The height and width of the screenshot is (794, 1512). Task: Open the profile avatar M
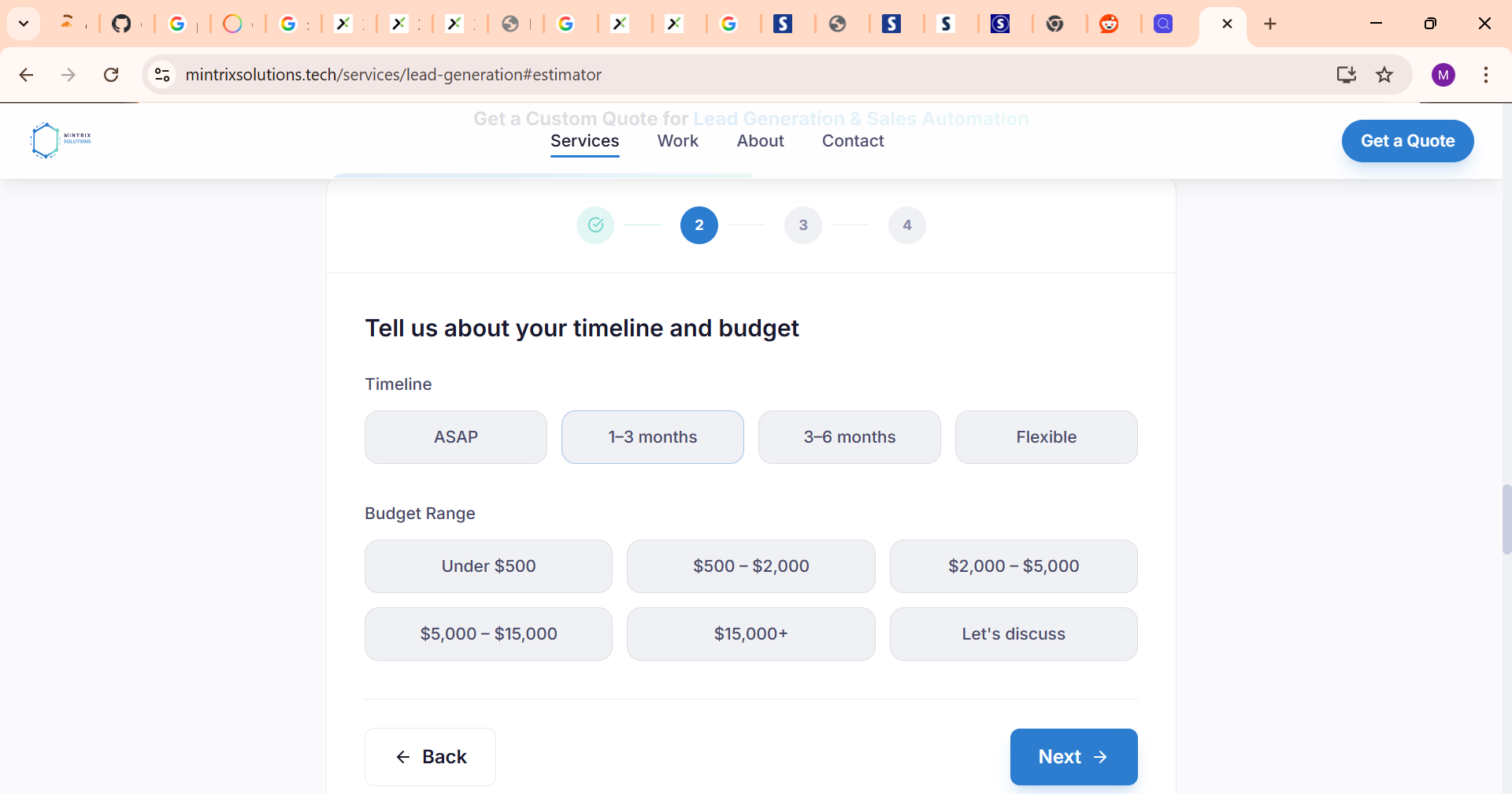(1443, 75)
